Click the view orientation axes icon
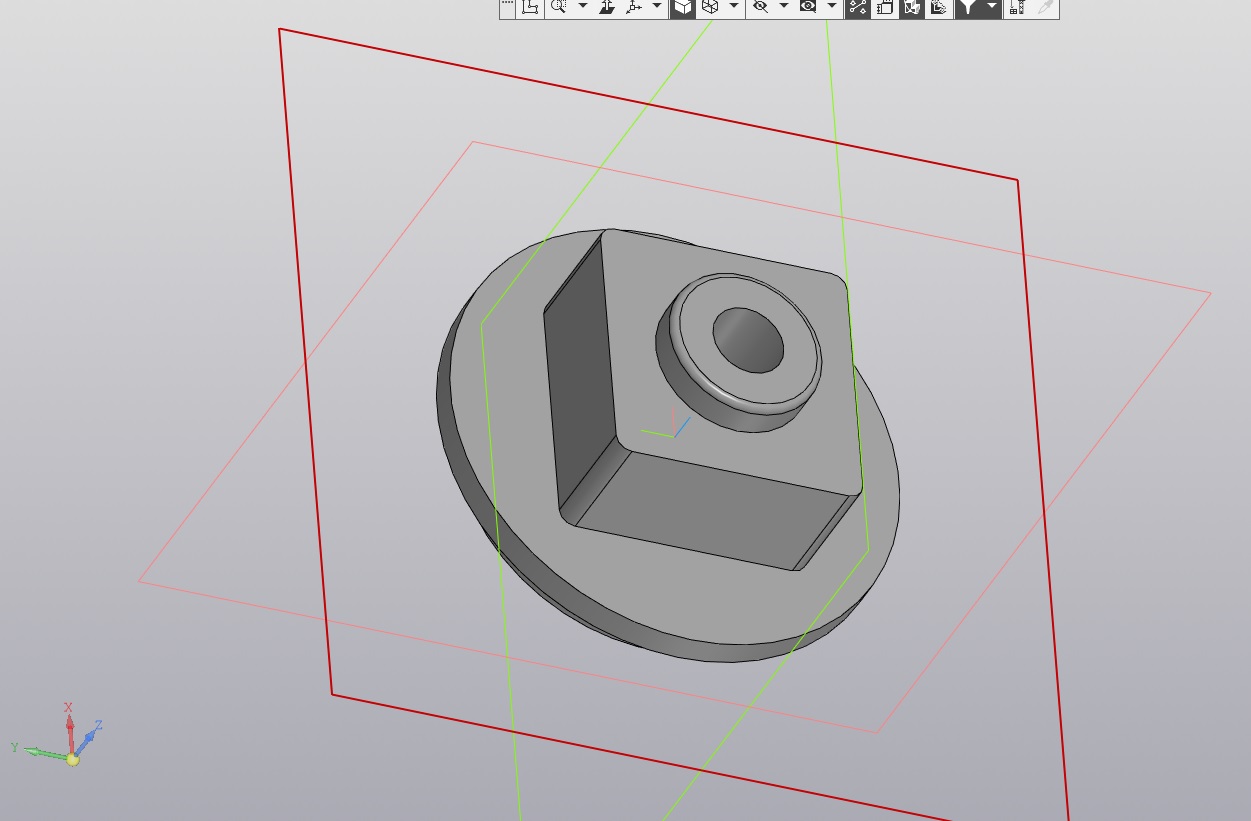The height and width of the screenshot is (821, 1251). [634, 7]
